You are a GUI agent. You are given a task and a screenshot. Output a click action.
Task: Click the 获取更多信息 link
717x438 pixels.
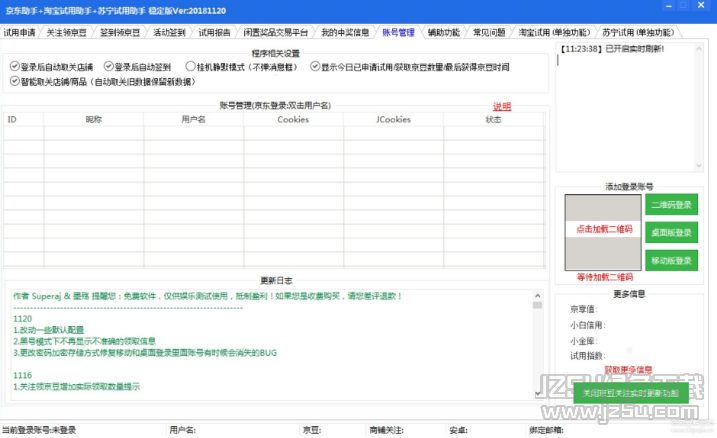coord(628,369)
